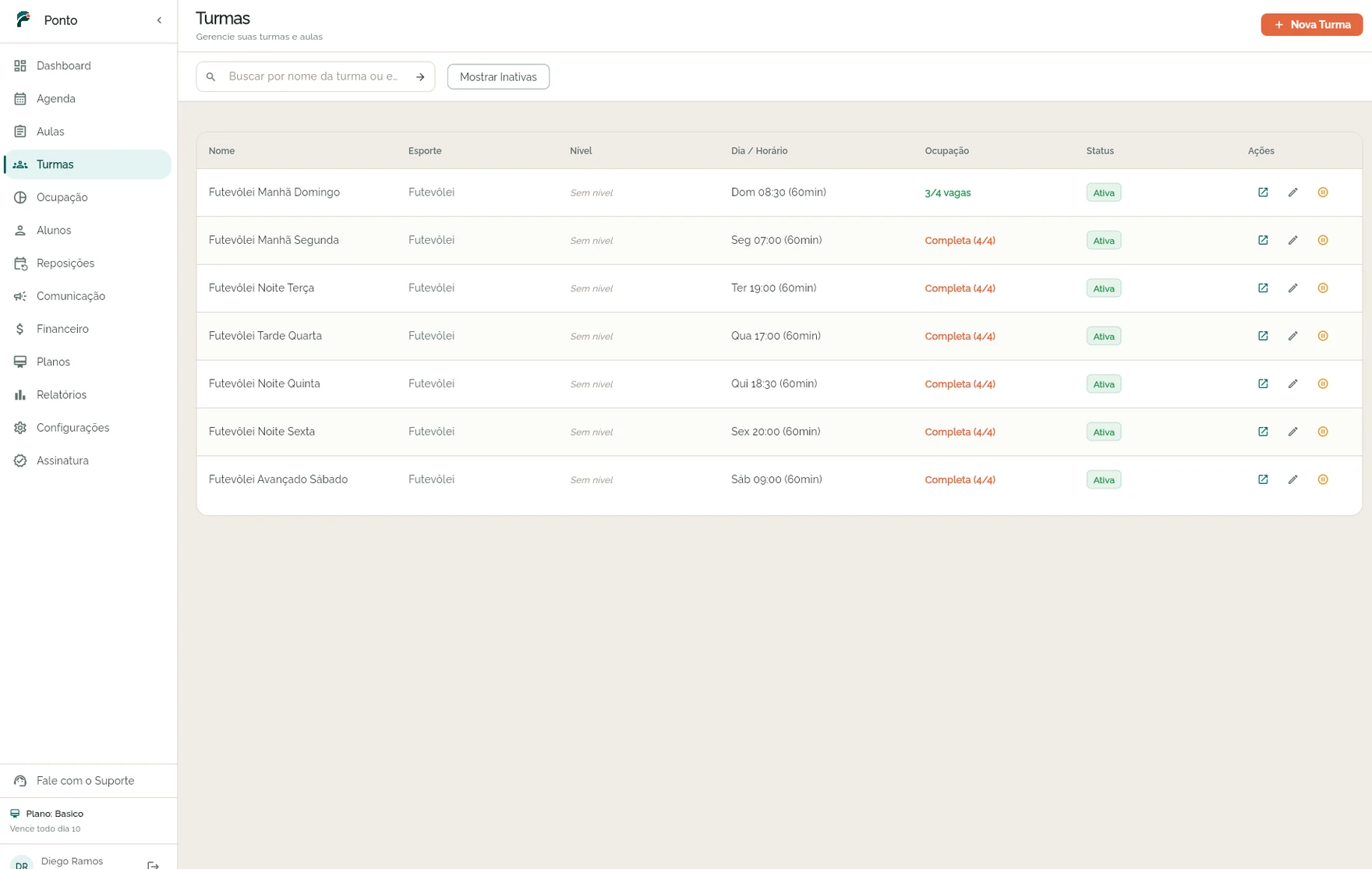Open the Alunos section
Screen dimensions: 1372x869
tap(88, 231)
